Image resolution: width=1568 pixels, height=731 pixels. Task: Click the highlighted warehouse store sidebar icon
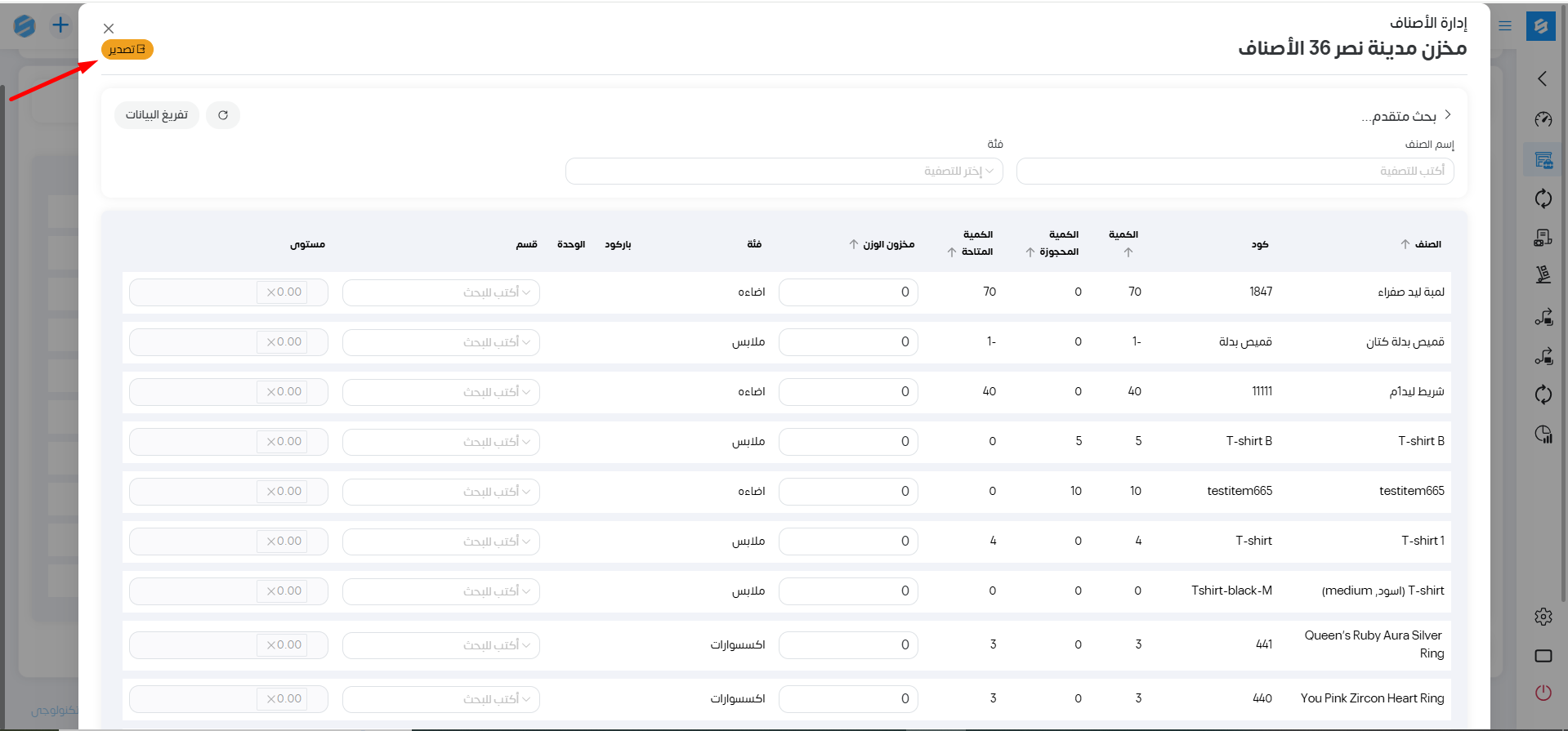(1543, 160)
